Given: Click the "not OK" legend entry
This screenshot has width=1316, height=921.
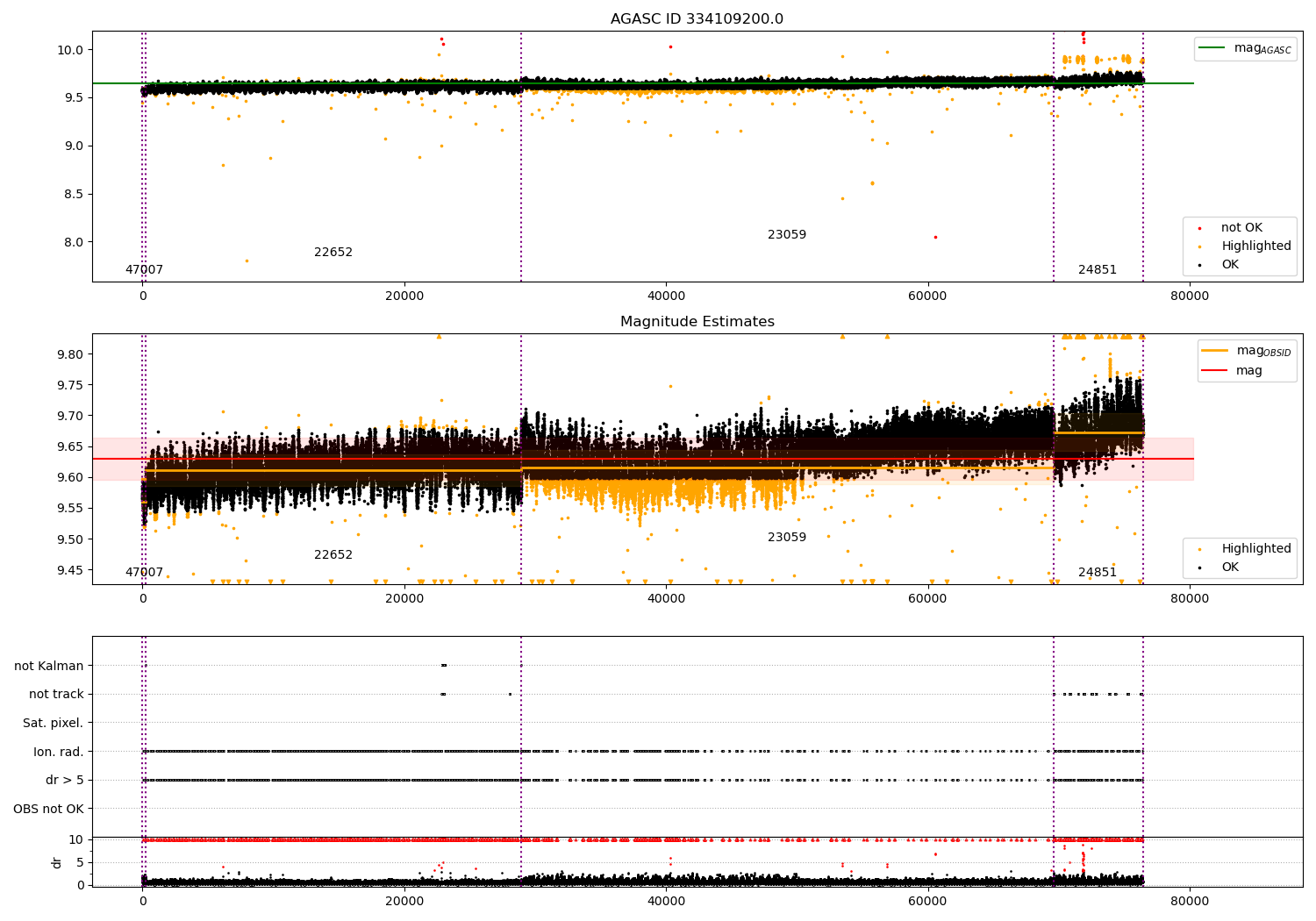Looking at the screenshot, I should [1241, 228].
